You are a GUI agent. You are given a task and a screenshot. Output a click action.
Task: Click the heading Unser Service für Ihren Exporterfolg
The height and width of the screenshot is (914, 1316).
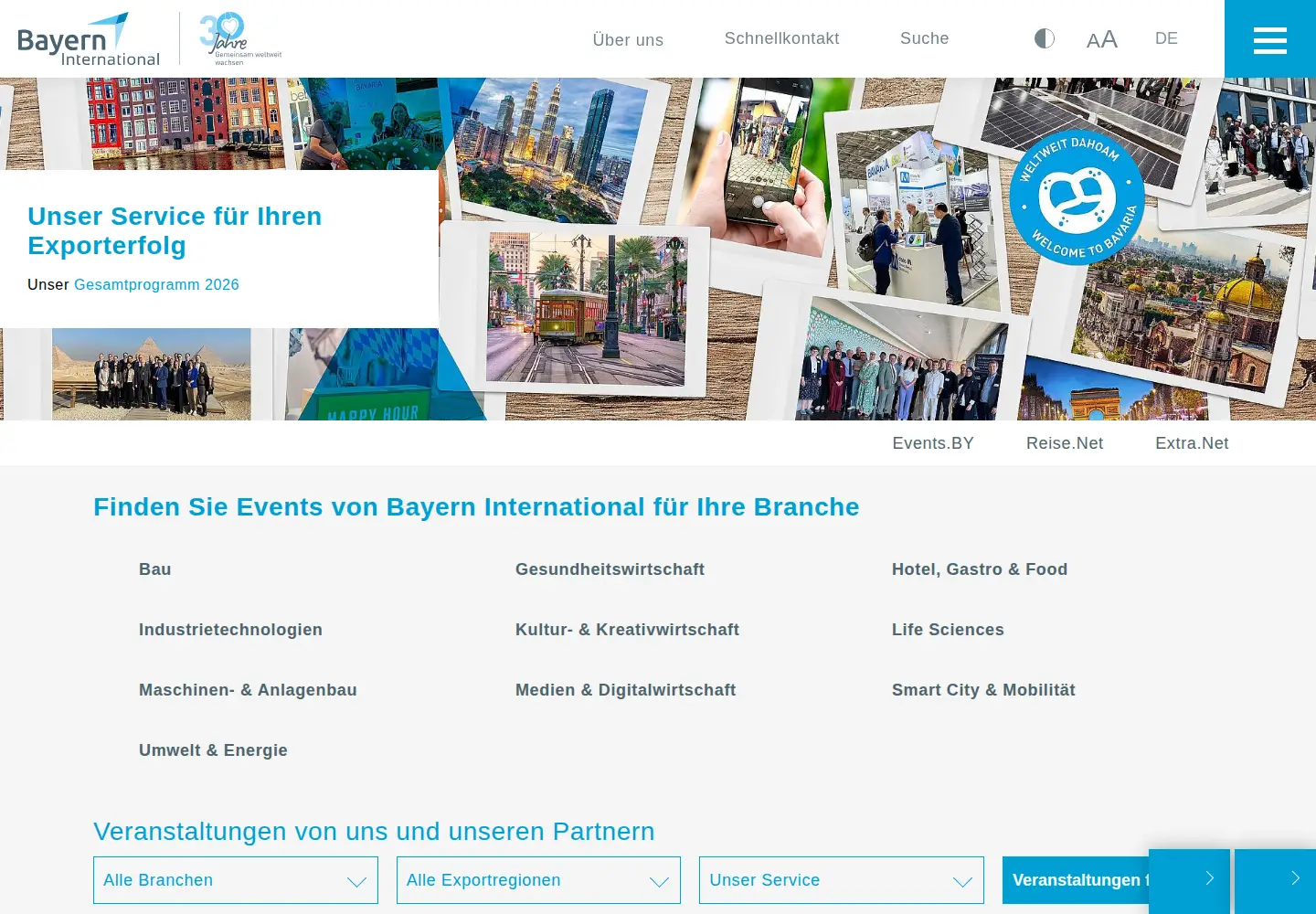175,231
